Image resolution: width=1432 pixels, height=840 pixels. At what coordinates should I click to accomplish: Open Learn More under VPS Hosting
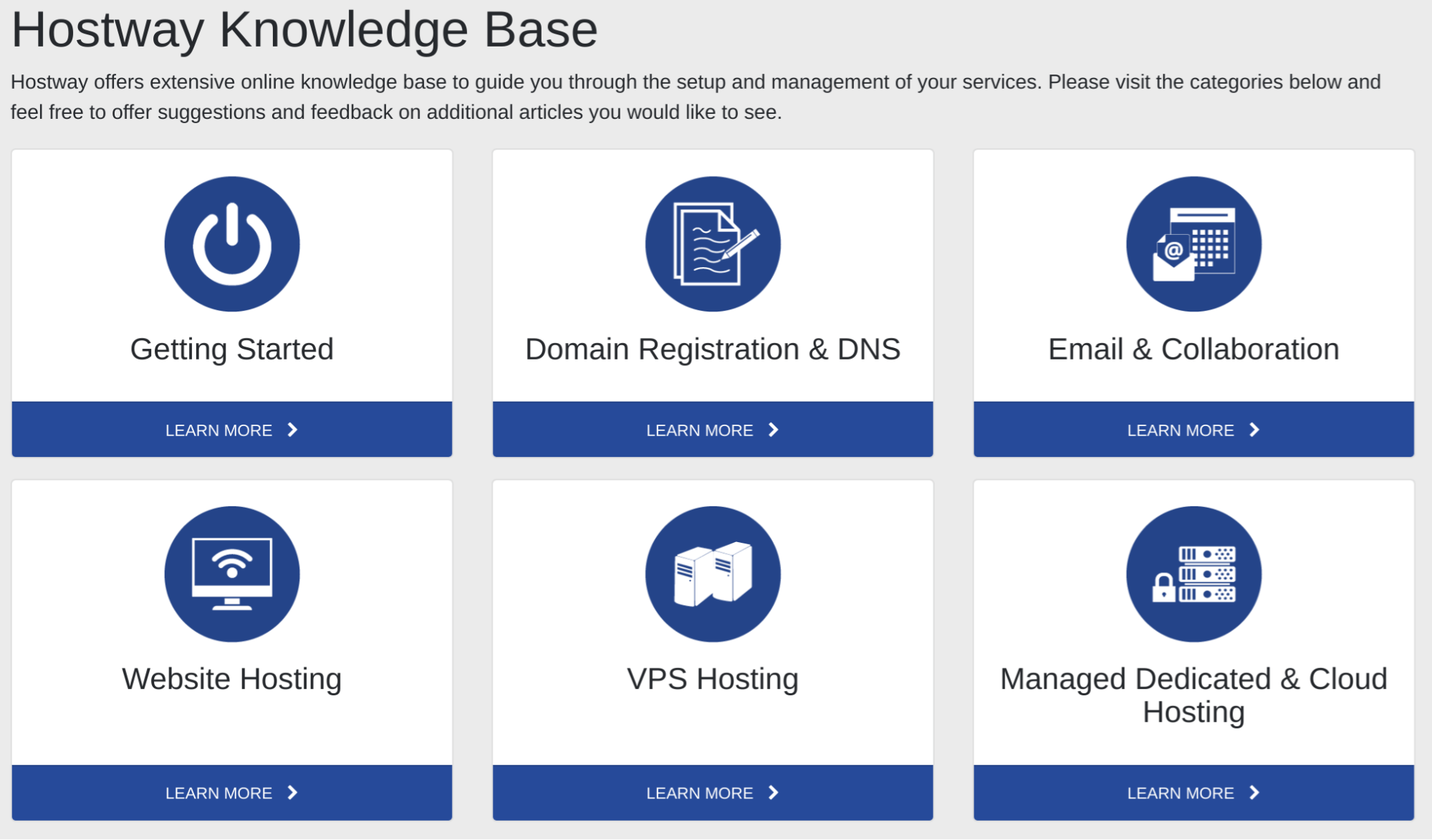click(x=713, y=793)
